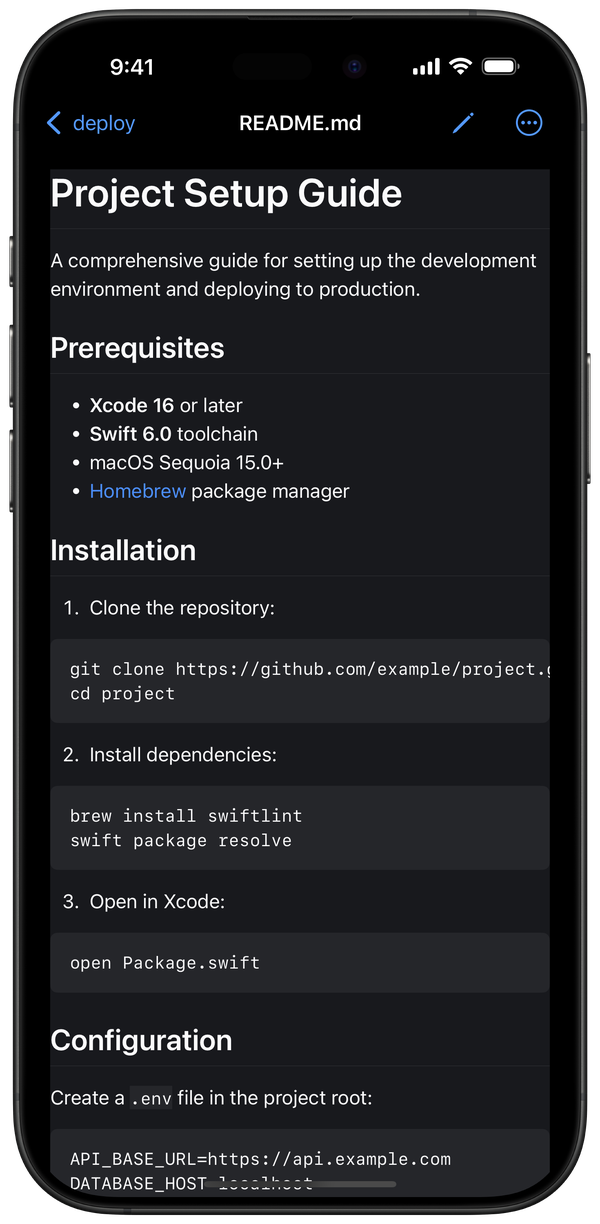Tap the blue pencil to edit README.md
Screen dimensions: 600x1224
click(x=462, y=122)
